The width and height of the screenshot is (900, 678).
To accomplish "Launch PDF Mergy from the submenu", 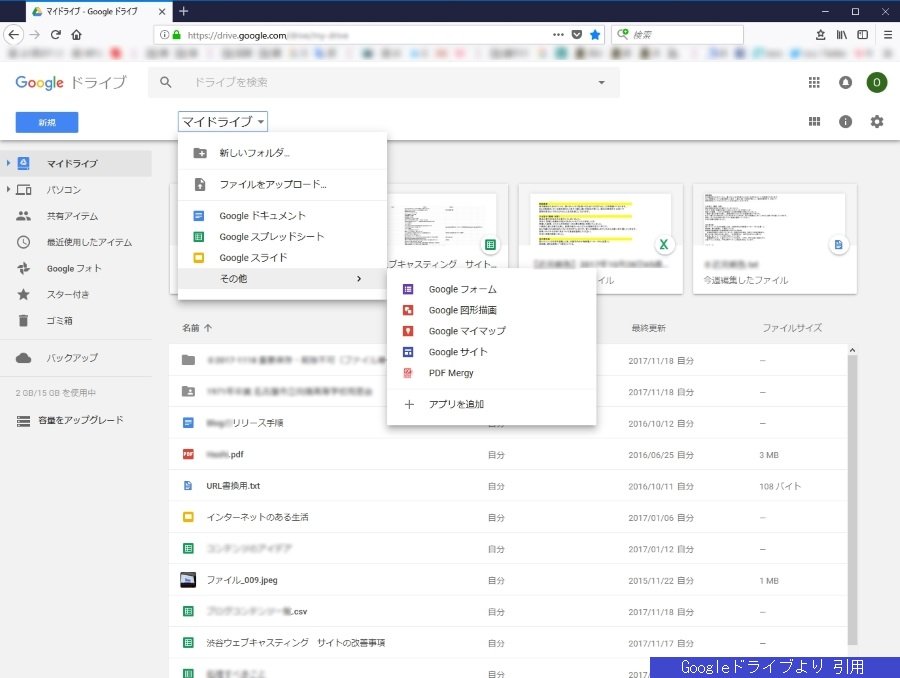I will click(x=491, y=373).
